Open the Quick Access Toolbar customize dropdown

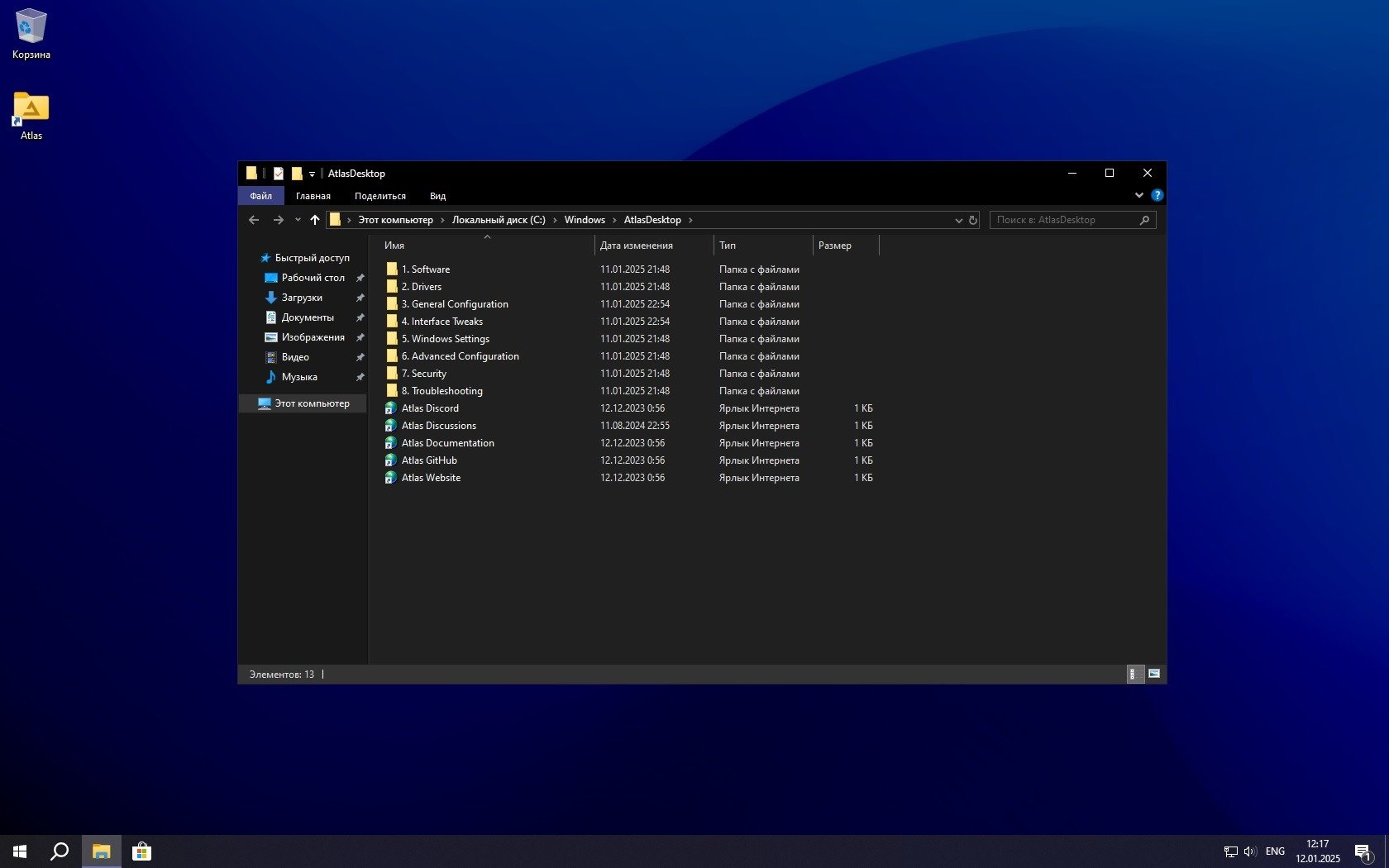312,174
